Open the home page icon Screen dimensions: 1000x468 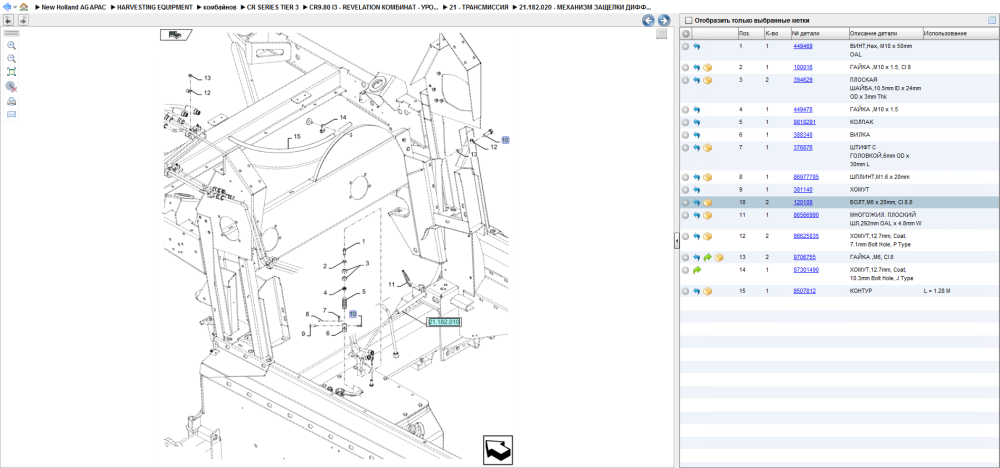[24, 6]
